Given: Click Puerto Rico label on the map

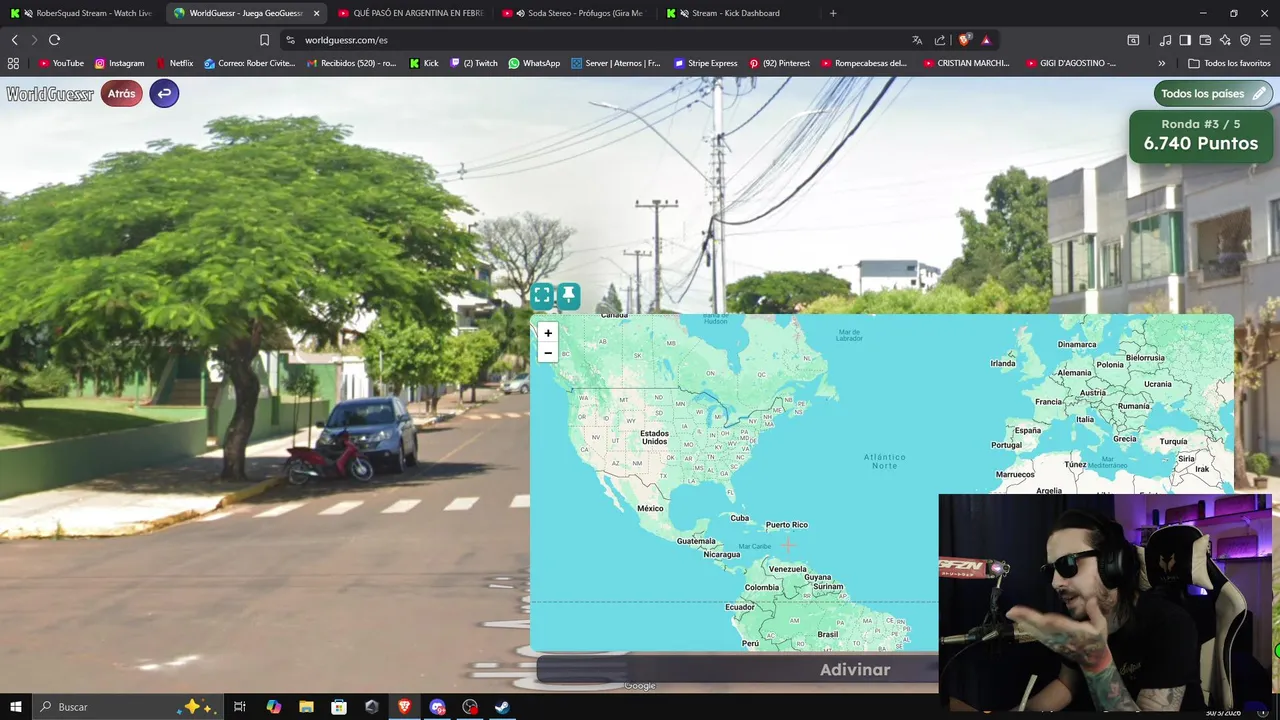Looking at the screenshot, I should tap(786, 524).
